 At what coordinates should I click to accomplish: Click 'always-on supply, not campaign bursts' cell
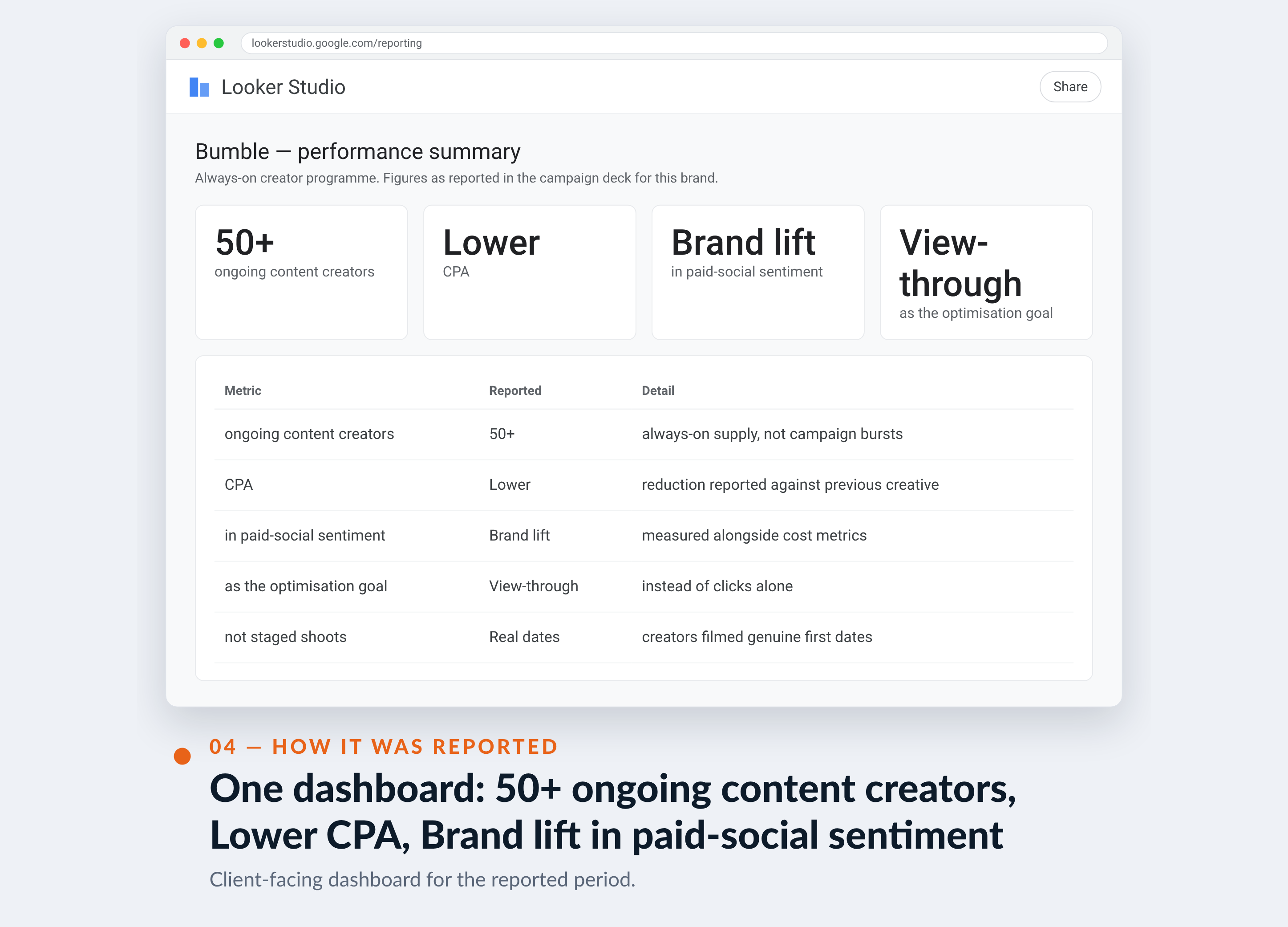(772, 434)
